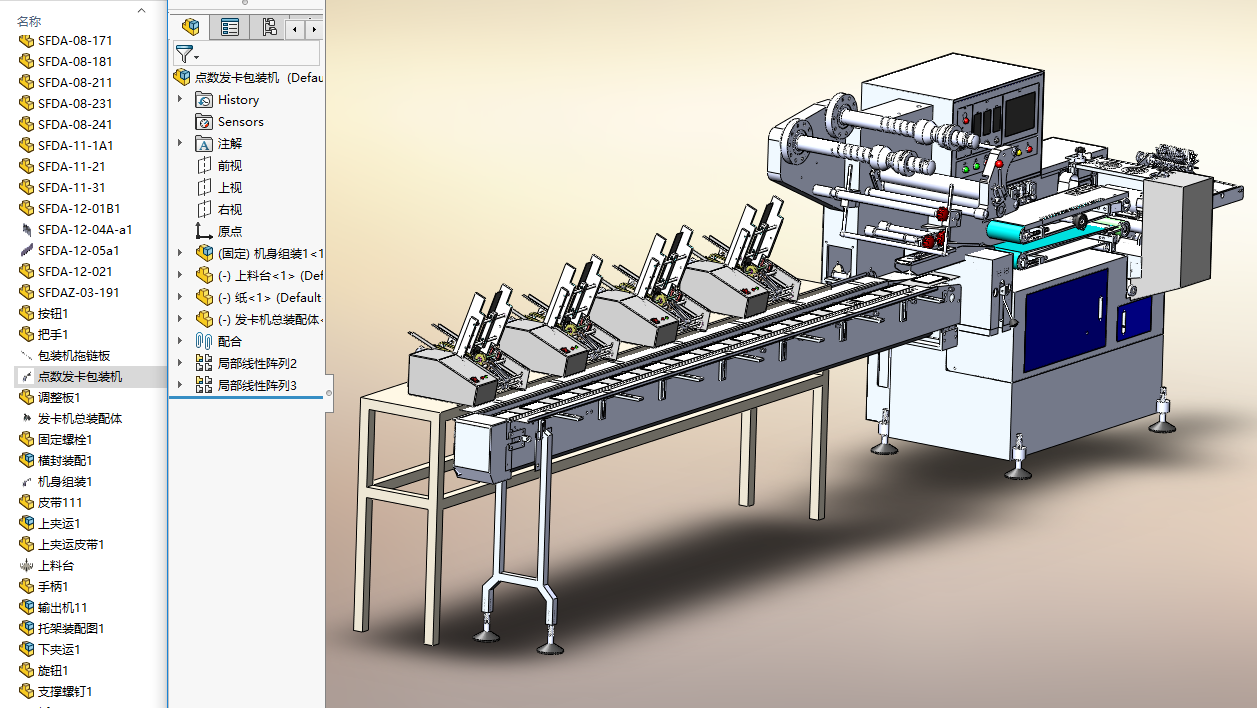Sort file list by 名称 column header
This screenshot has height=708, width=1257.
click(28, 22)
